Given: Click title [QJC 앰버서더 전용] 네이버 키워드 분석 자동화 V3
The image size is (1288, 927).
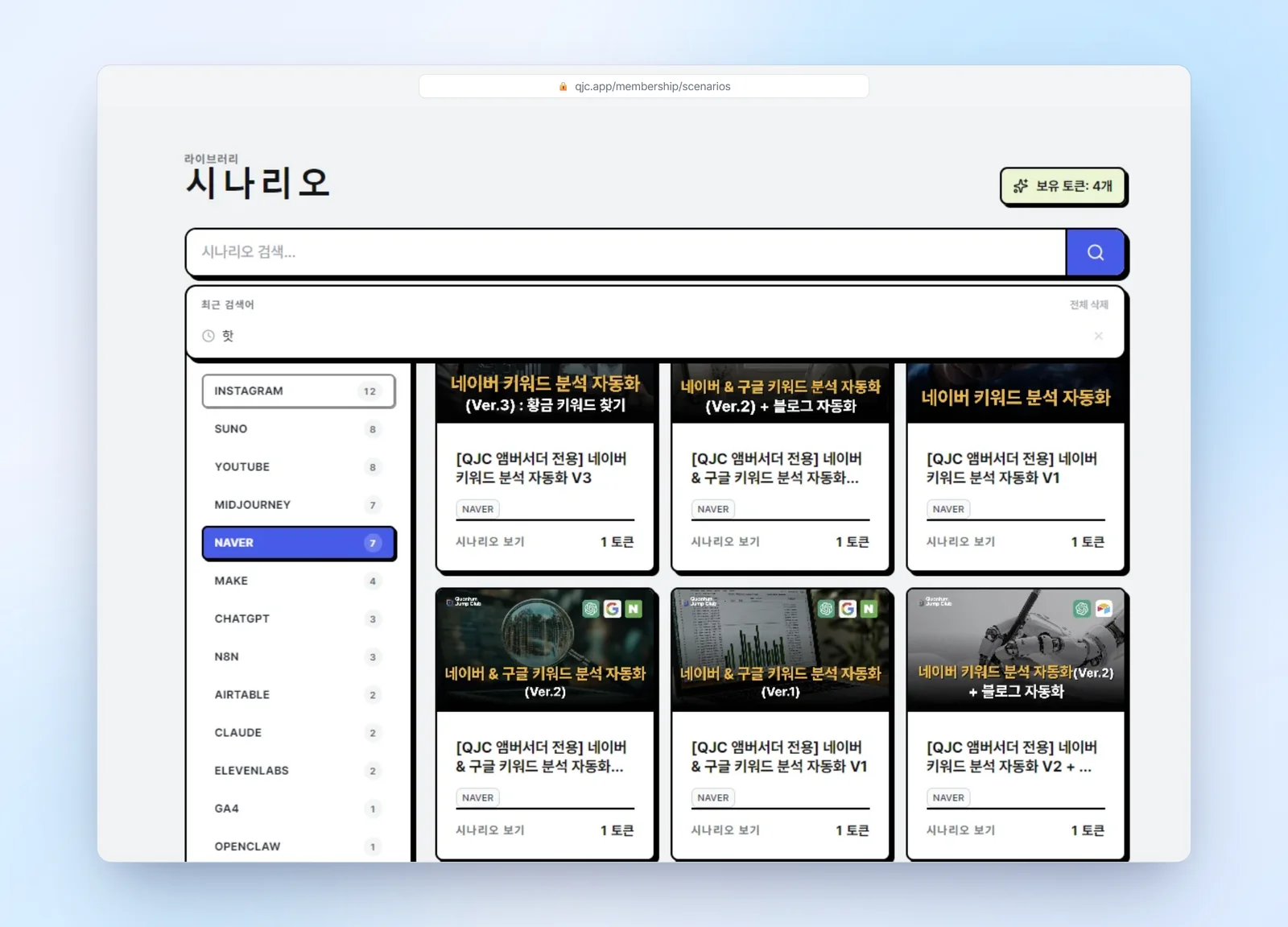Looking at the screenshot, I should [x=541, y=468].
